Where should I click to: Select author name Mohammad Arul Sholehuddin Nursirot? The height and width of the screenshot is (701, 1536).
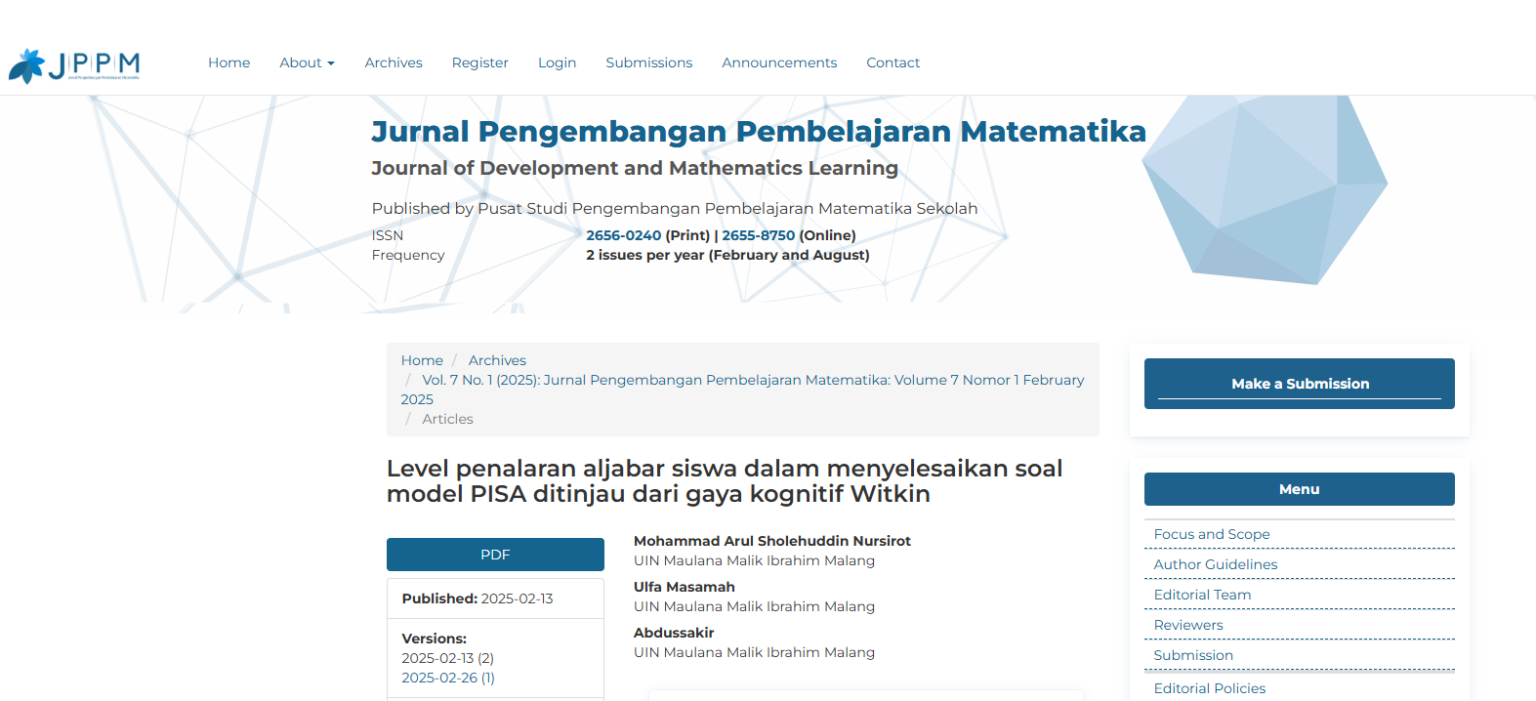pyautogui.click(x=772, y=541)
